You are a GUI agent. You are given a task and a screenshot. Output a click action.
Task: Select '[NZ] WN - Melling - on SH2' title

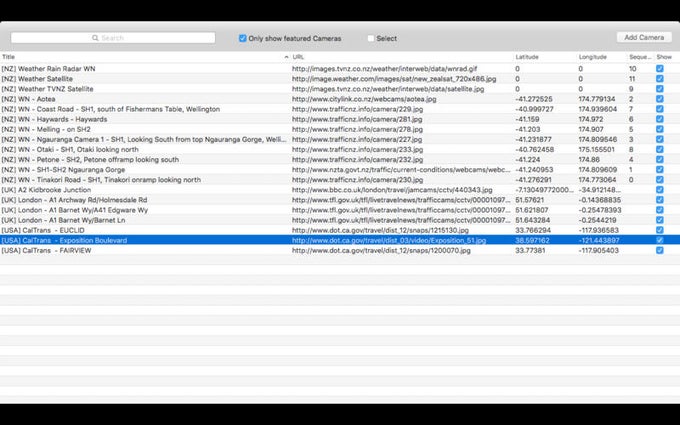click(x=46, y=129)
